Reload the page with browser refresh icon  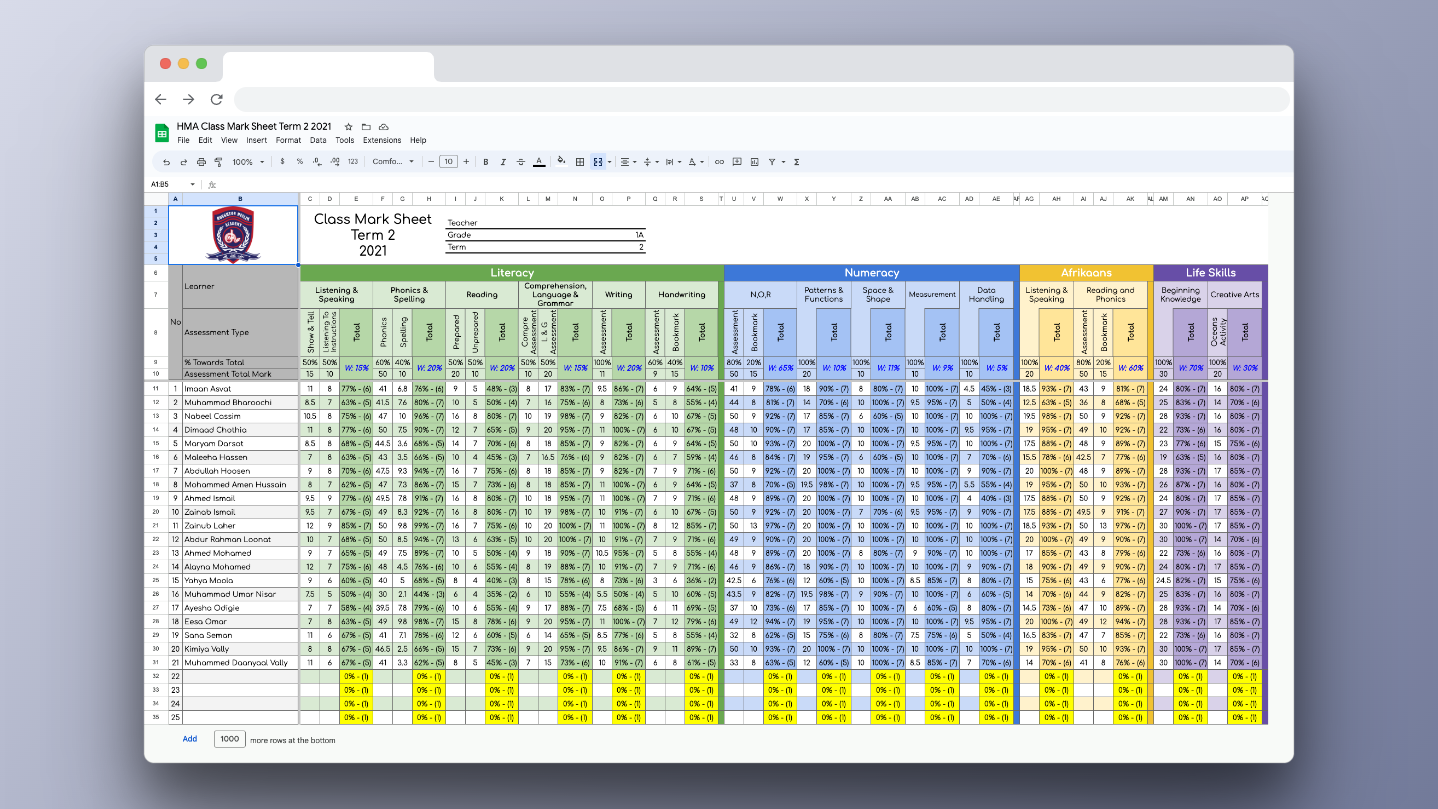coord(216,99)
